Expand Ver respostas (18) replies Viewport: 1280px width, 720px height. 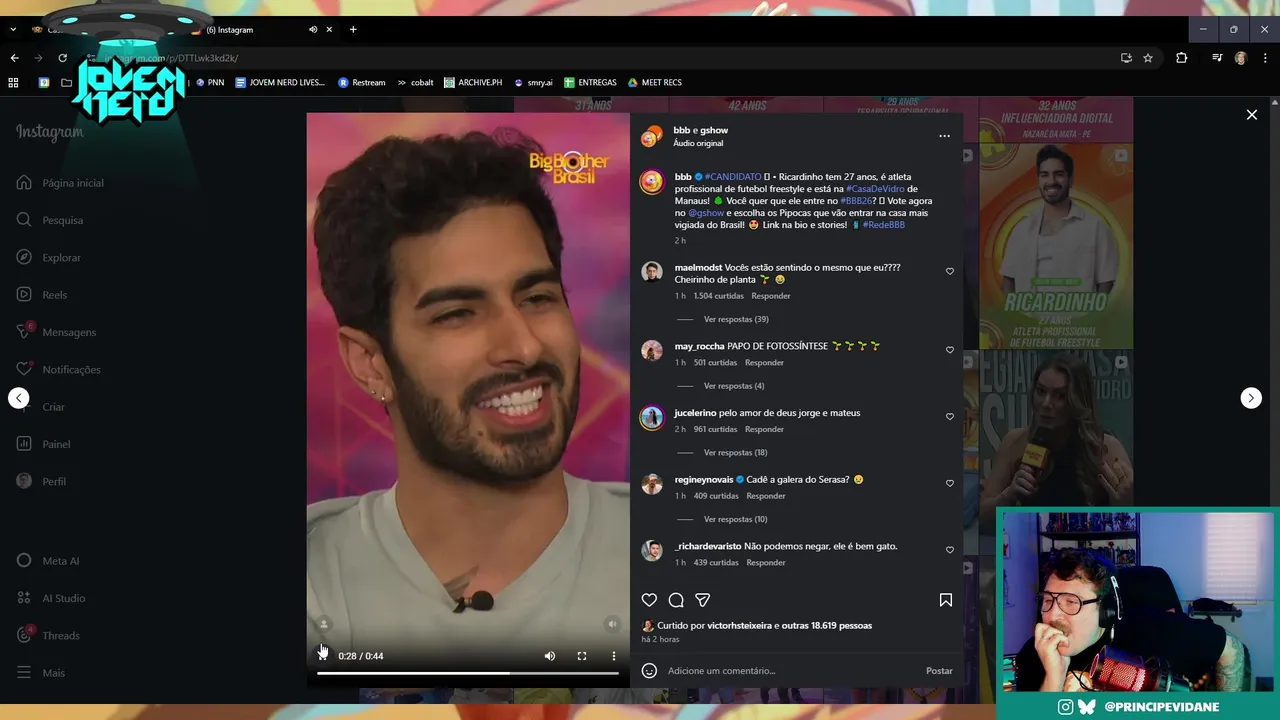coord(736,452)
